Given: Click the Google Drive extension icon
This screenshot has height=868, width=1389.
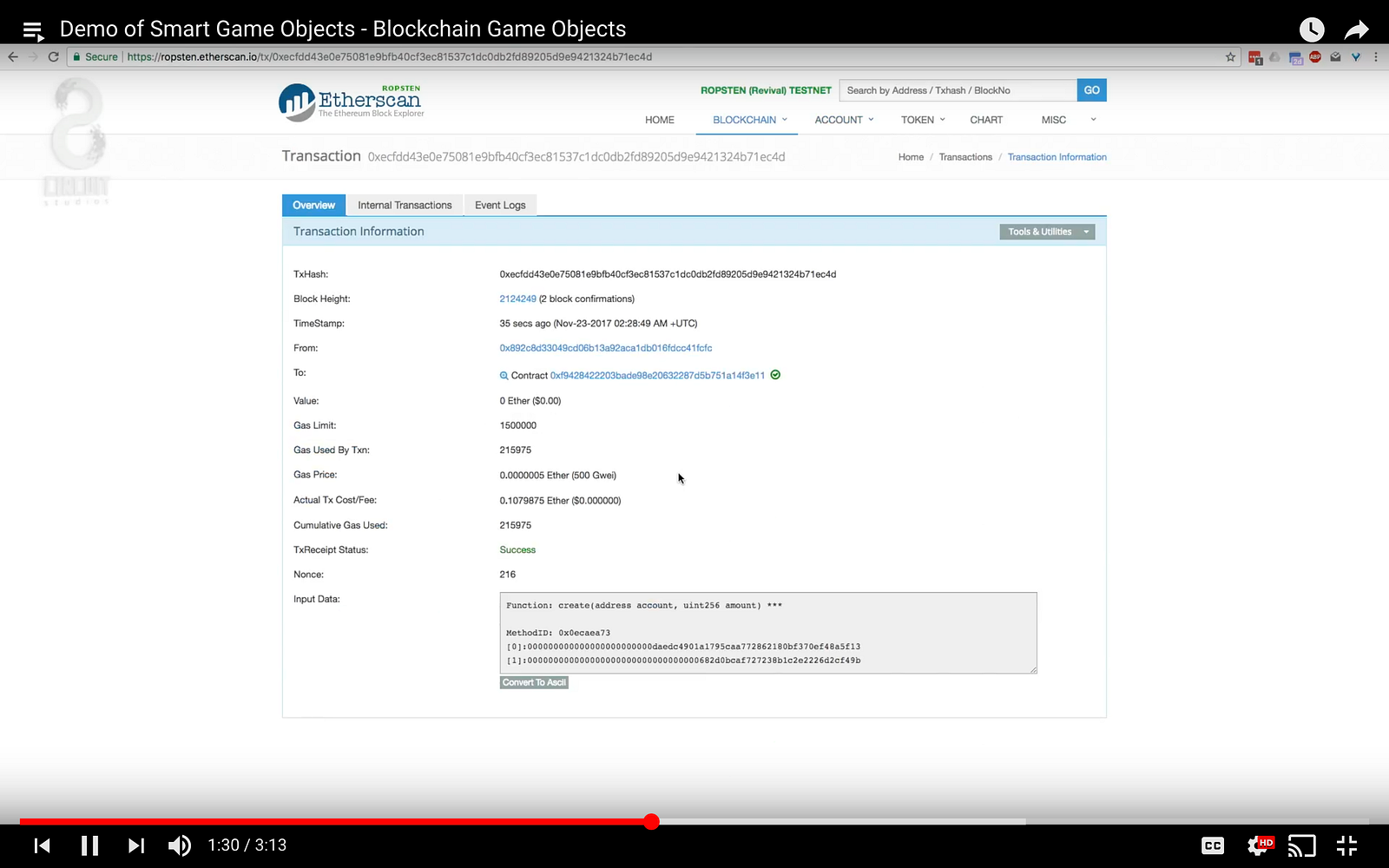Looking at the screenshot, I should (x=1275, y=57).
